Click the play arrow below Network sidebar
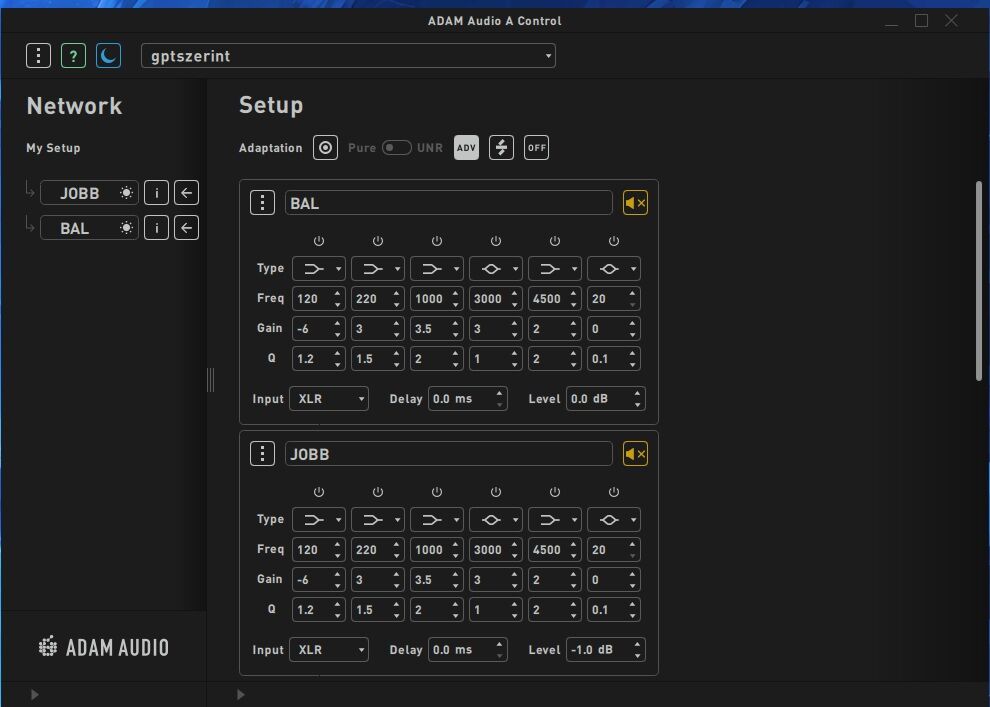990x707 pixels. (x=35, y=694)
